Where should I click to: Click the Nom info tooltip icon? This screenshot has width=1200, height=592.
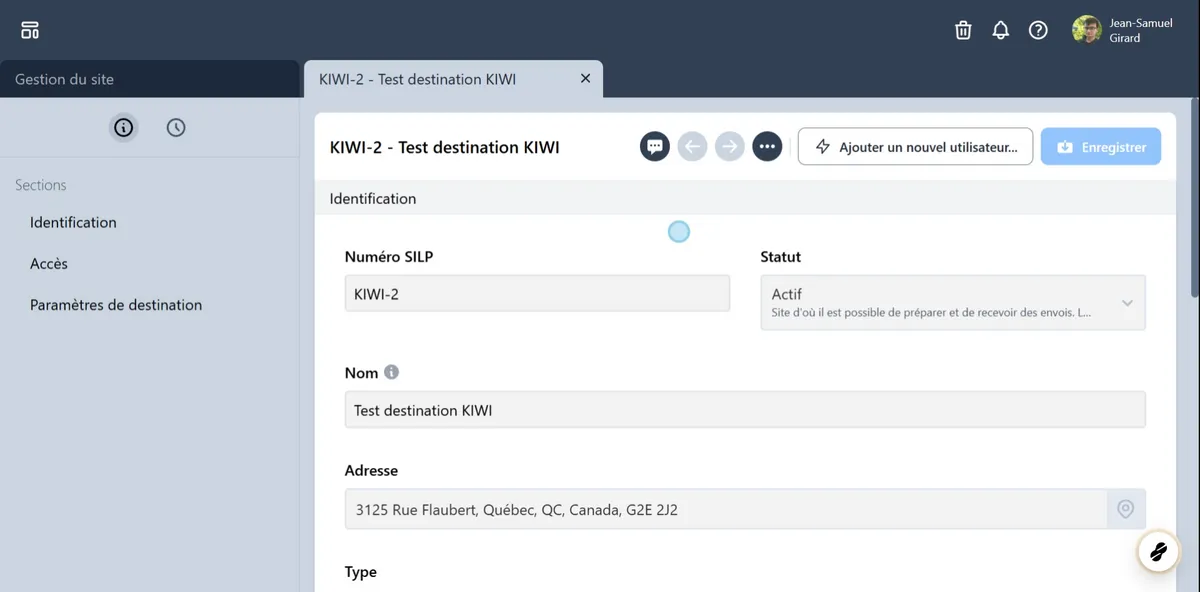pyautogui.click(x=391, y=372)
